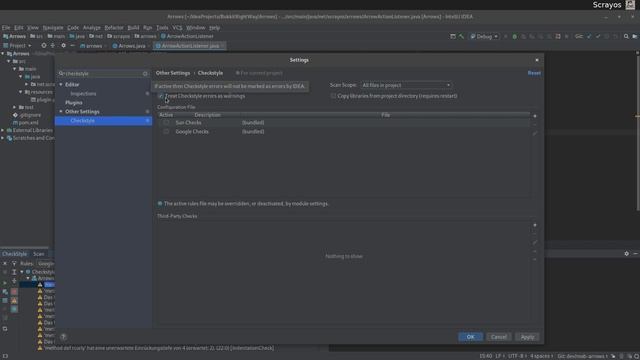The width and height of the screenshot is (640, 360).
Task: Click the Scan tab in CheckStyle panel
Action: [39, 254]
